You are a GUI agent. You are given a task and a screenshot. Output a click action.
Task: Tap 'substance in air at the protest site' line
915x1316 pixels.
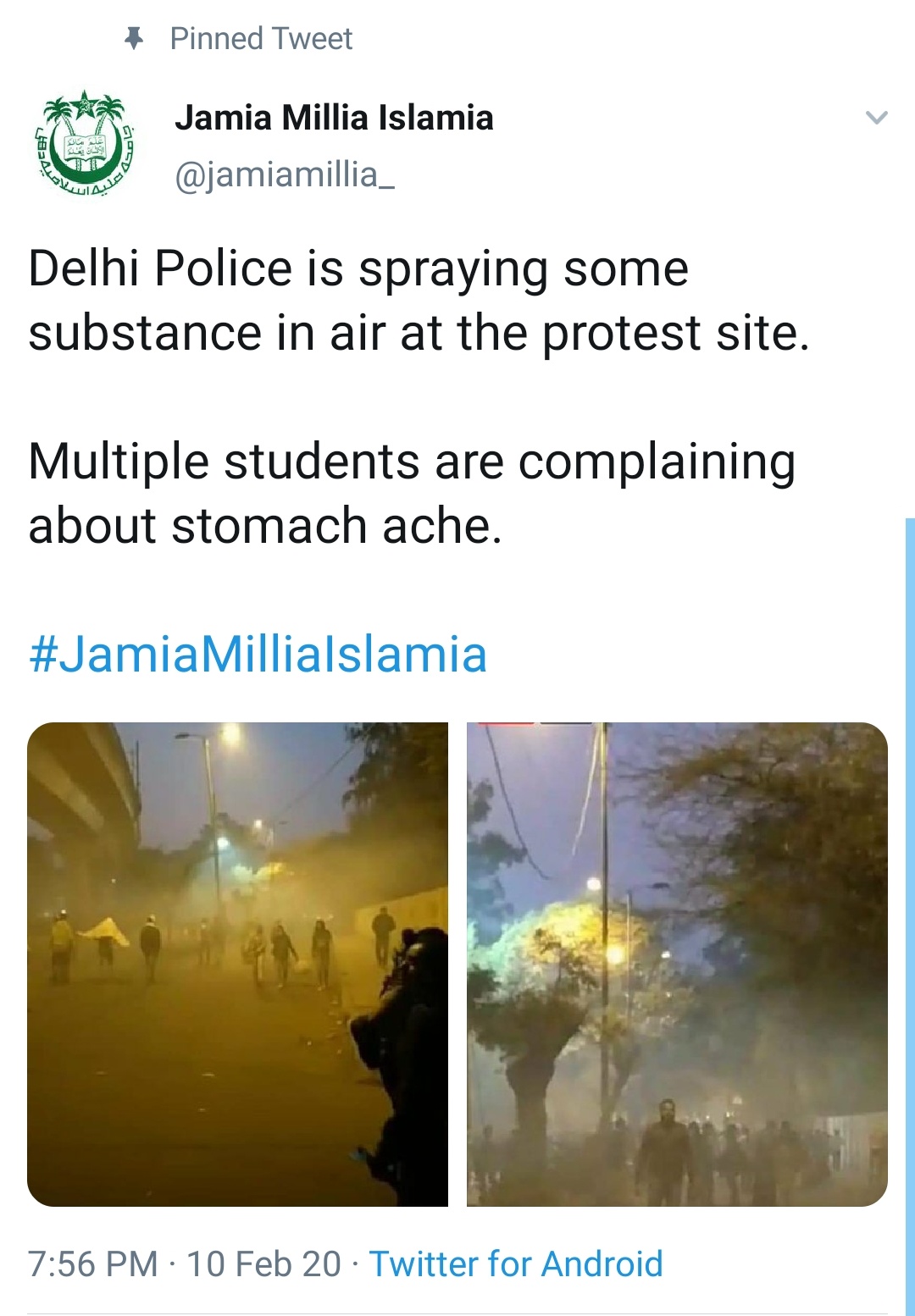coord(419,333)
